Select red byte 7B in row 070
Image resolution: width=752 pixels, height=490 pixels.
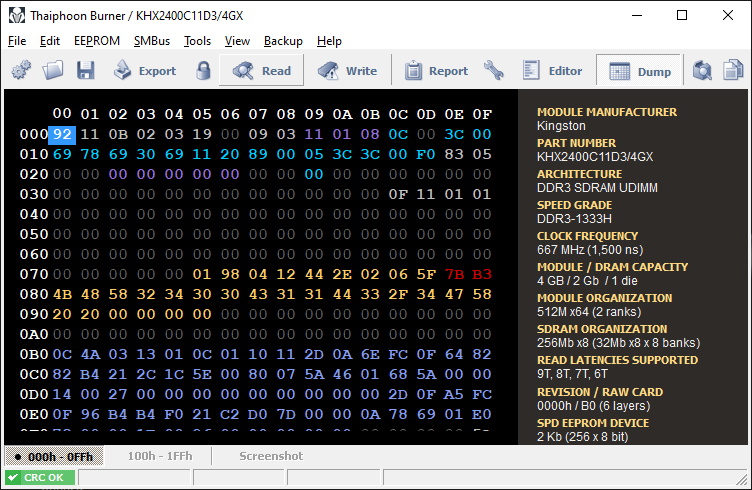(454, 274)
